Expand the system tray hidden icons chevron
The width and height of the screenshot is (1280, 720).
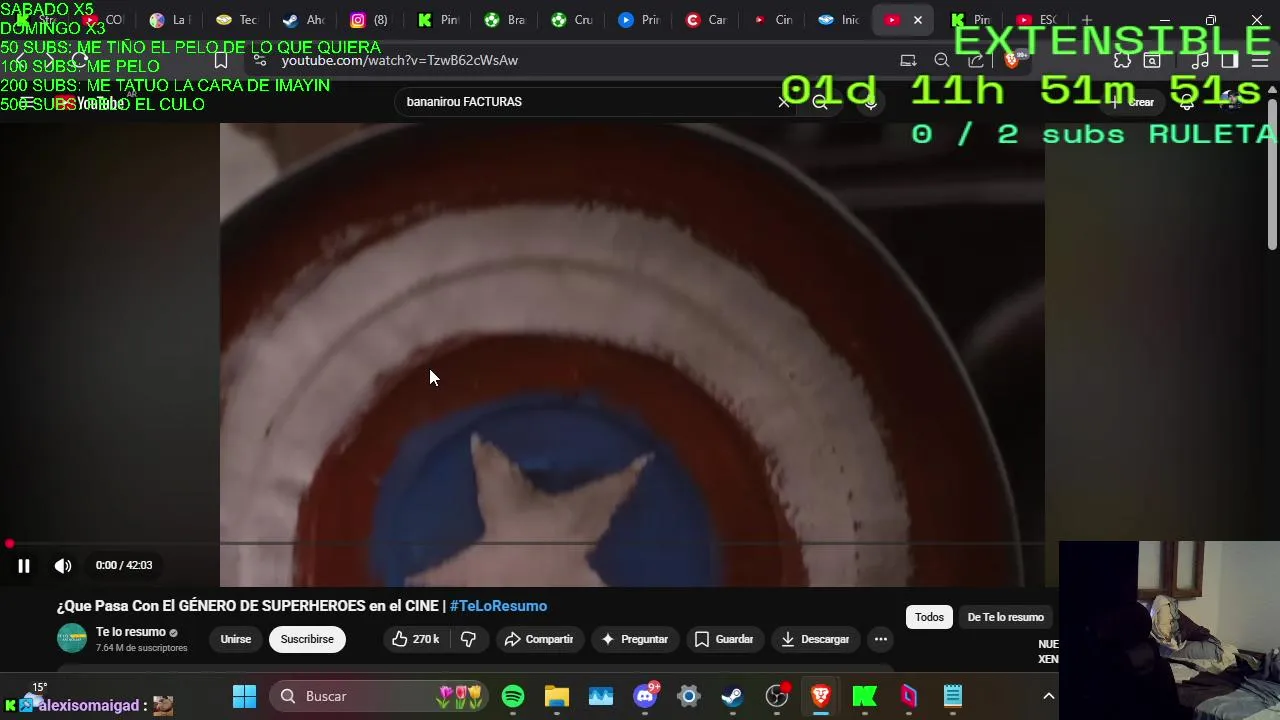click(x=1049, y=696)
